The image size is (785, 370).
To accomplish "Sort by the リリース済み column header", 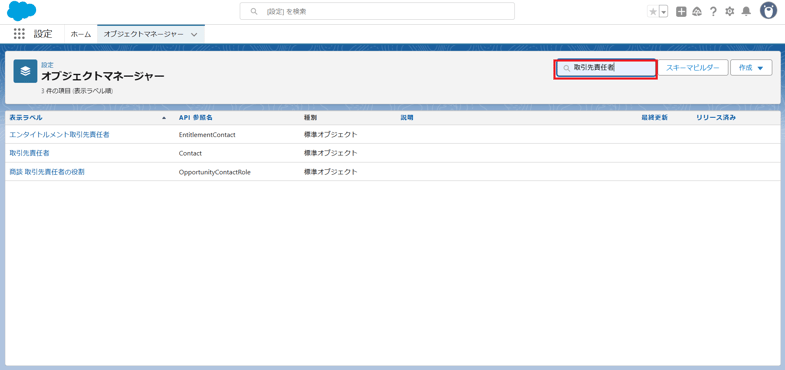I will tap(716, 118).
